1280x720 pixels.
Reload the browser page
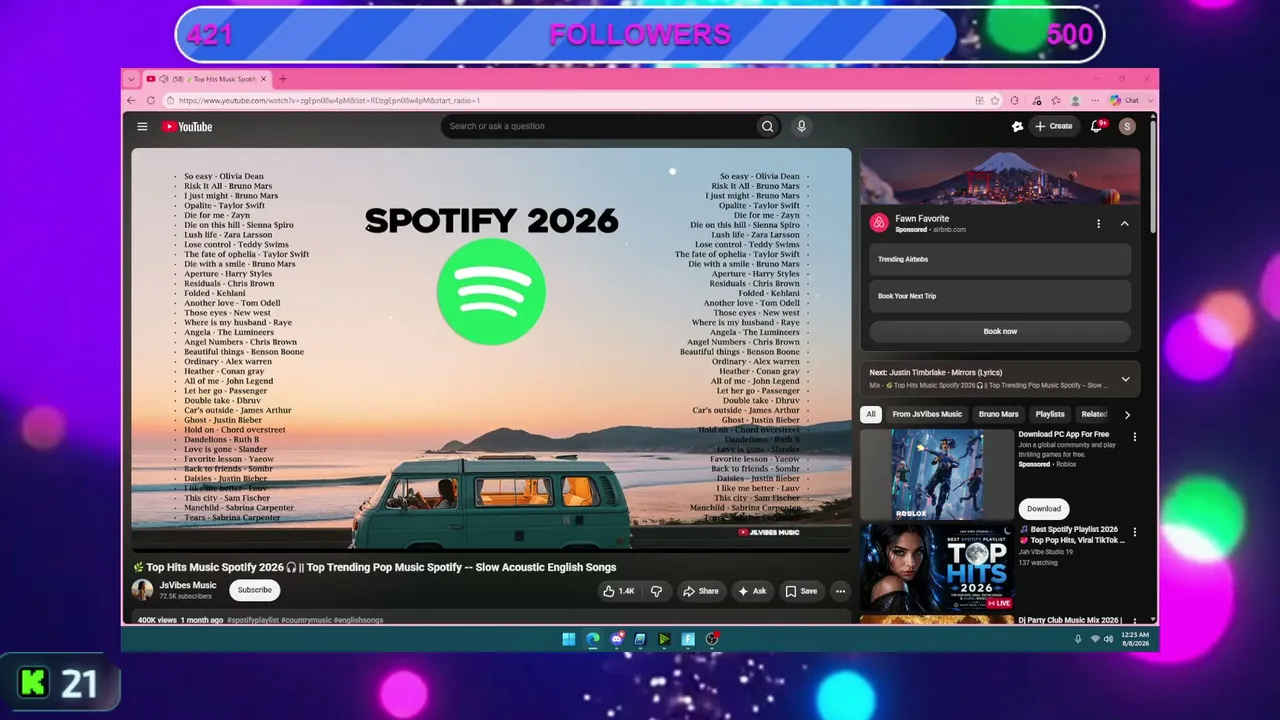[x=151, y=101]
